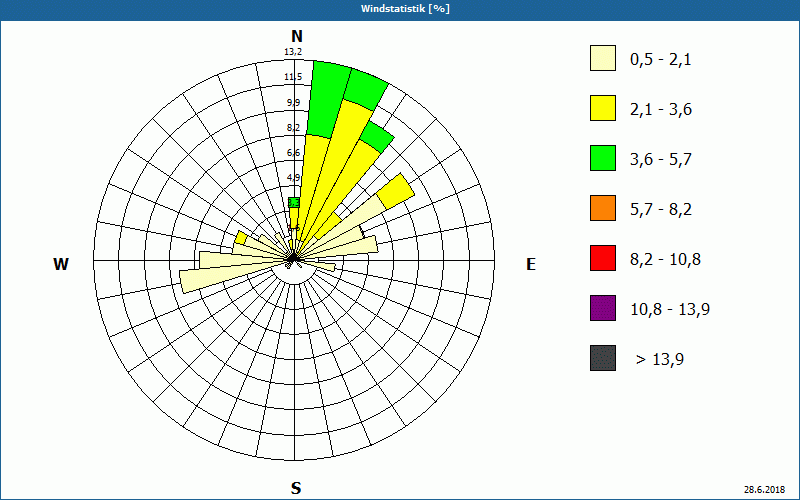The height and width of the screenshot is (500, 800).
Task: Click the N compass label
Action: 297,36
